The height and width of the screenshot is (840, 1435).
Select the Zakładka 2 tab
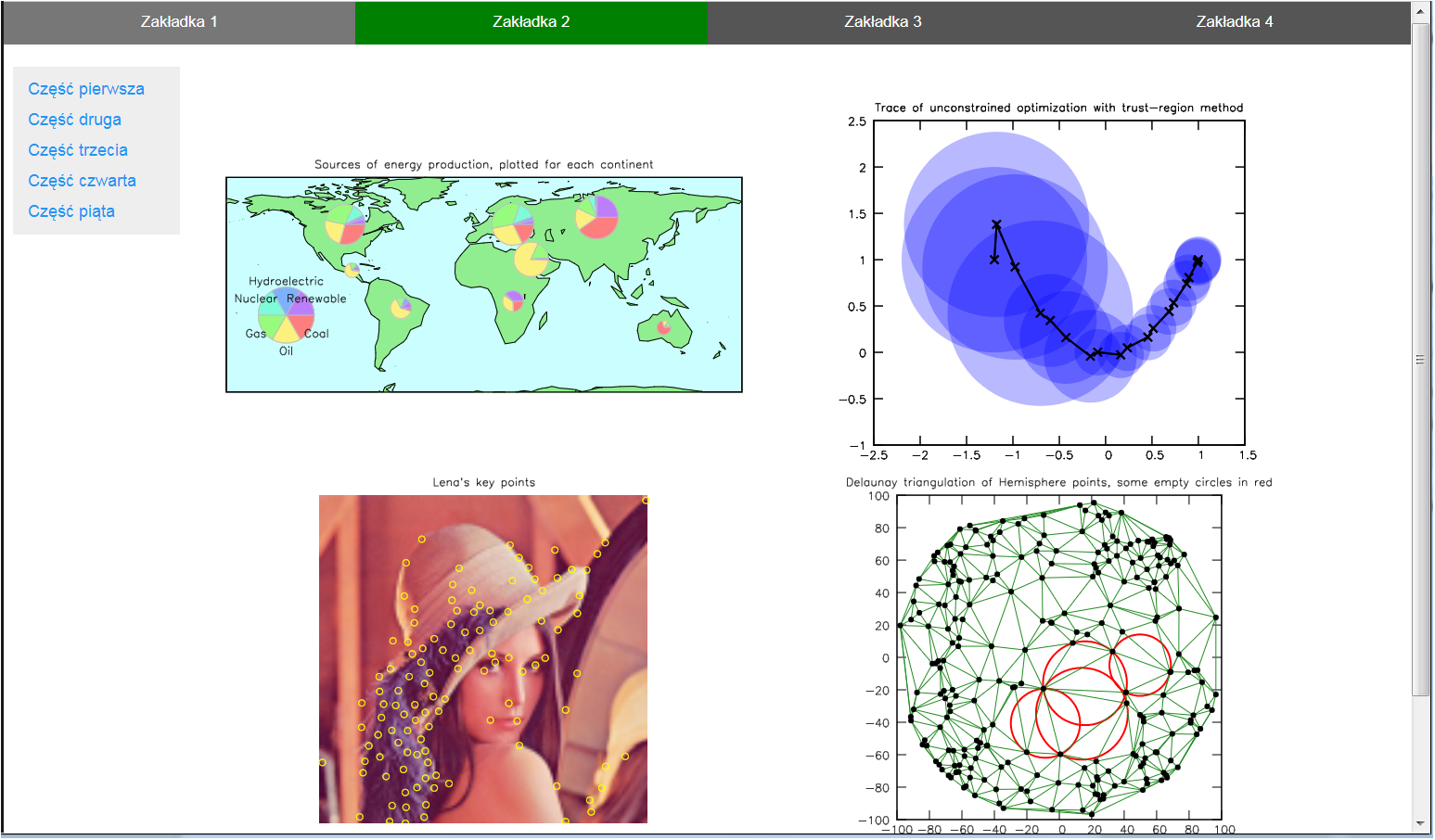[531, 22]
